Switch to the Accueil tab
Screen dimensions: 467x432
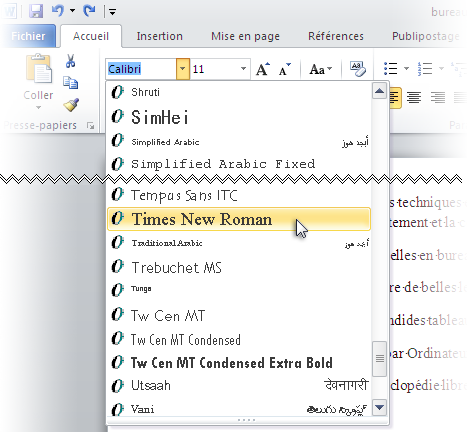(x=91, y=36)
